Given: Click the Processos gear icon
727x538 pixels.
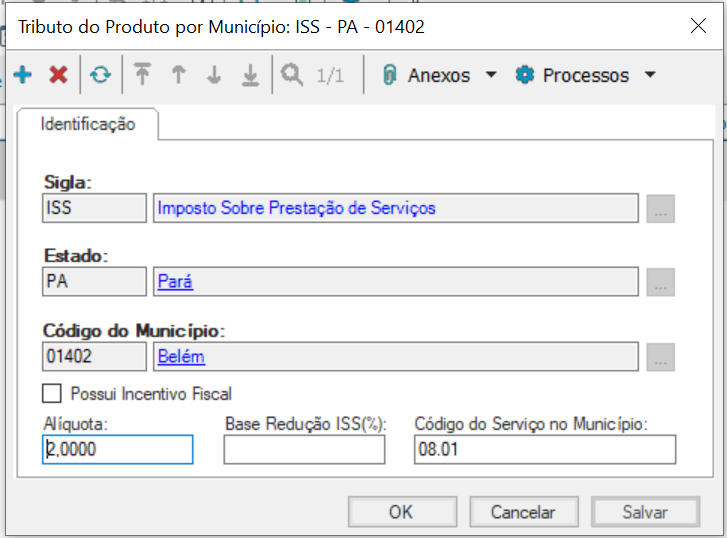Looking at the screenshot, I should point(525,75).
